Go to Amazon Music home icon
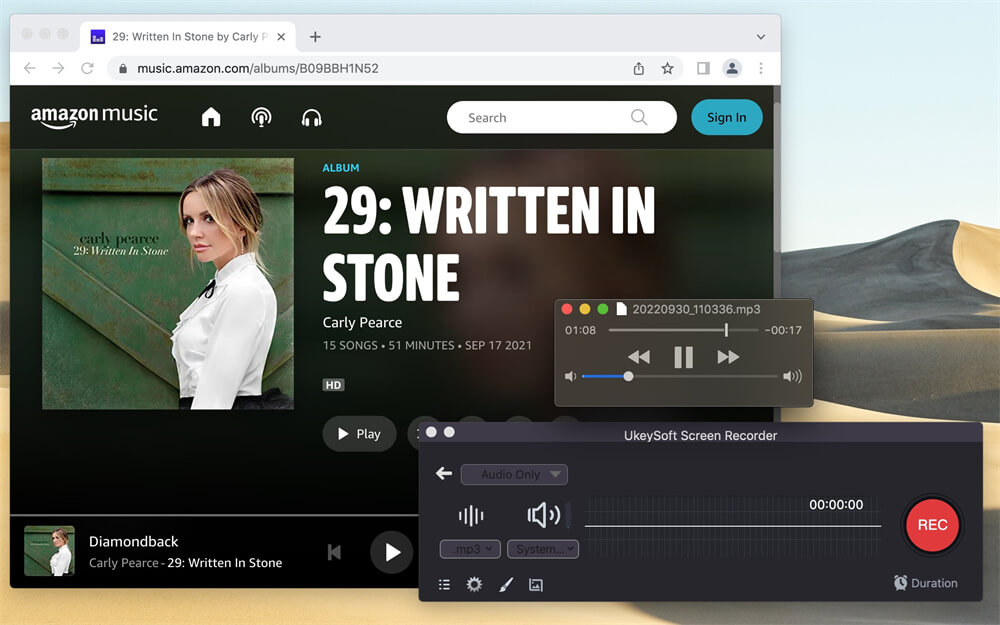Image resolution: width=1000 pixels, height=625 pixels. 211,117
